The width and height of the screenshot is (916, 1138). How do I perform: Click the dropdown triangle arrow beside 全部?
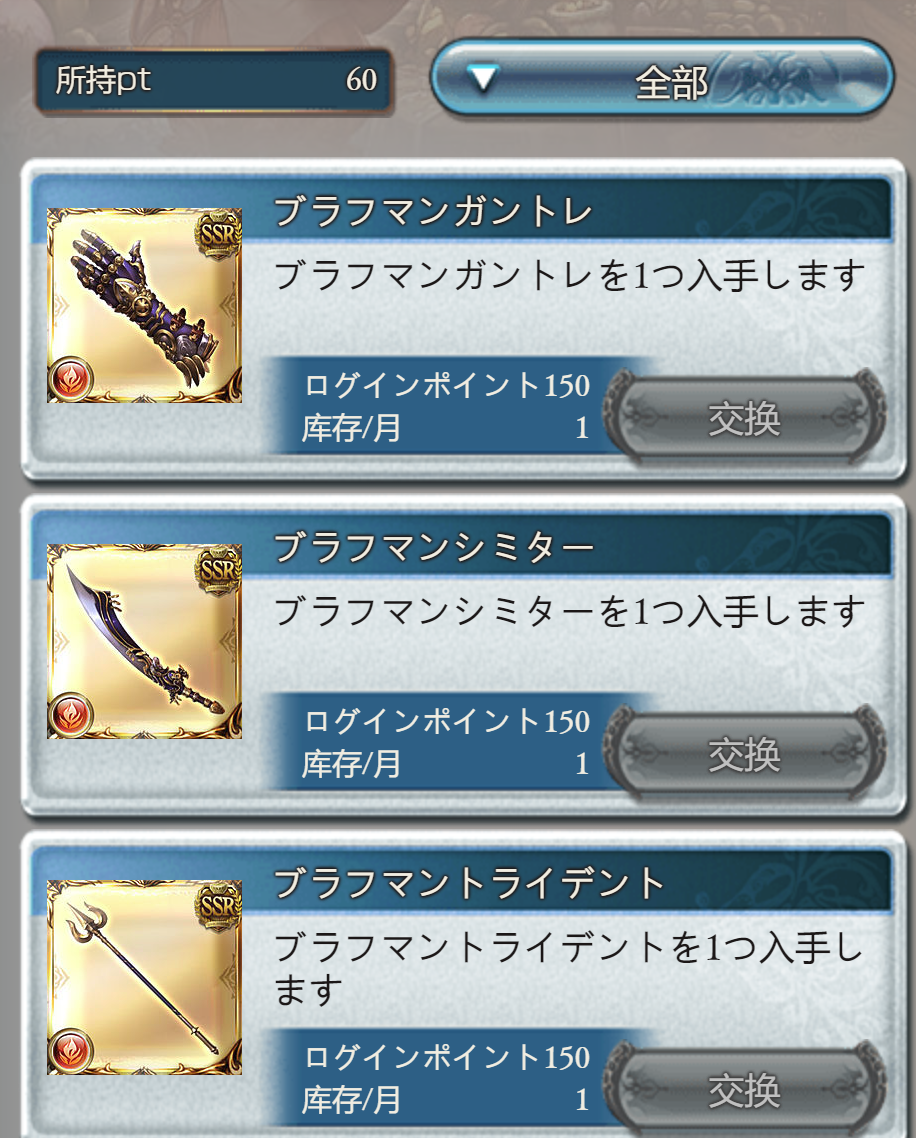pyautogui.click(x=482, y=78)
